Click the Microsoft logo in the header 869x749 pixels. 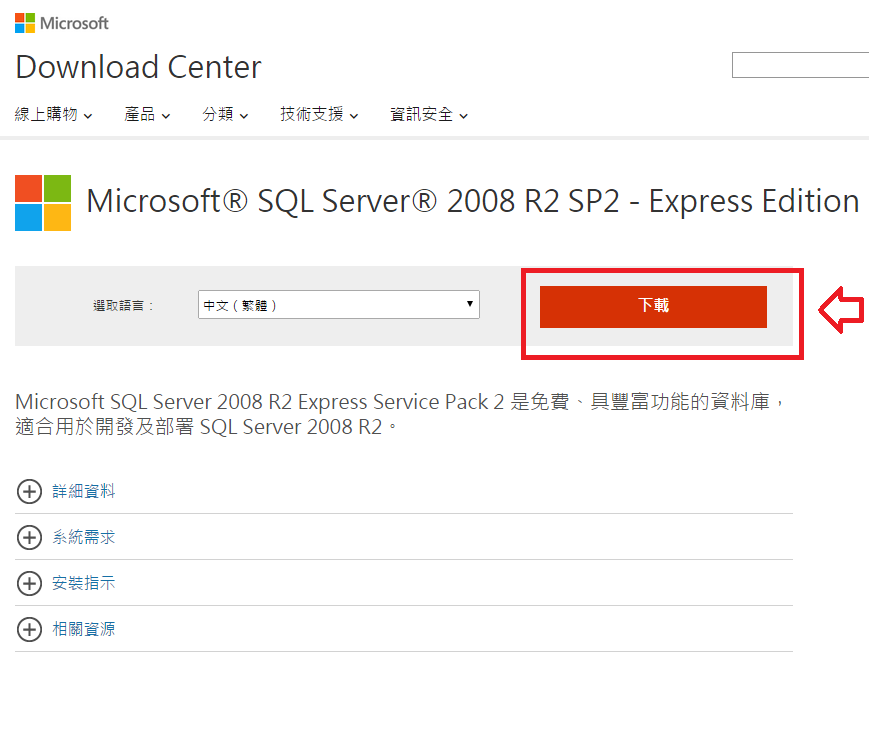[x=62, y=22]
